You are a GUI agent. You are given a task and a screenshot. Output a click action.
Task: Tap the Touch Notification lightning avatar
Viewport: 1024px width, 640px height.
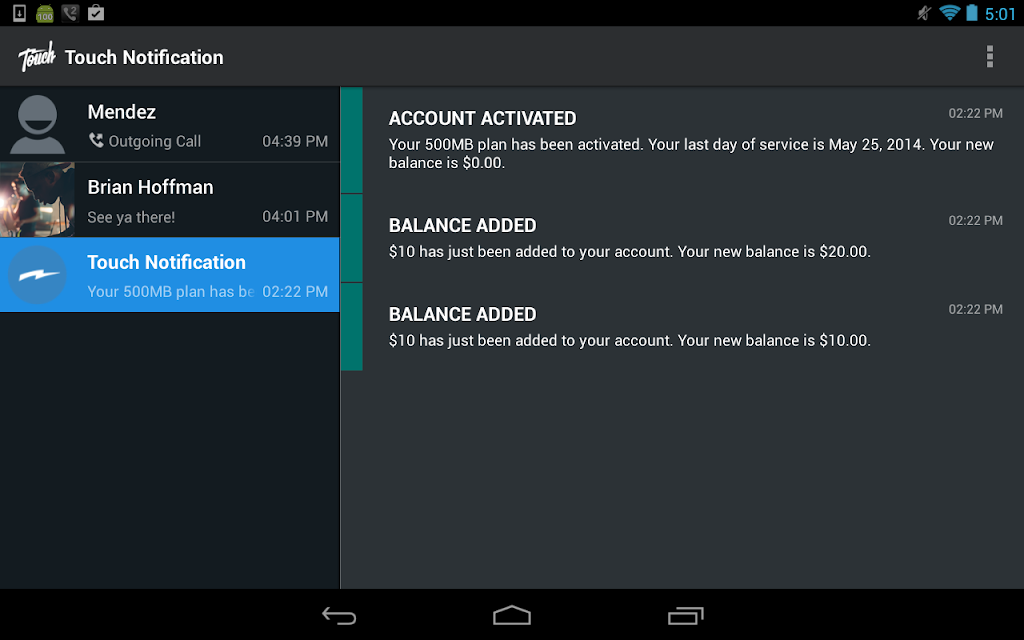click(37, 275)
